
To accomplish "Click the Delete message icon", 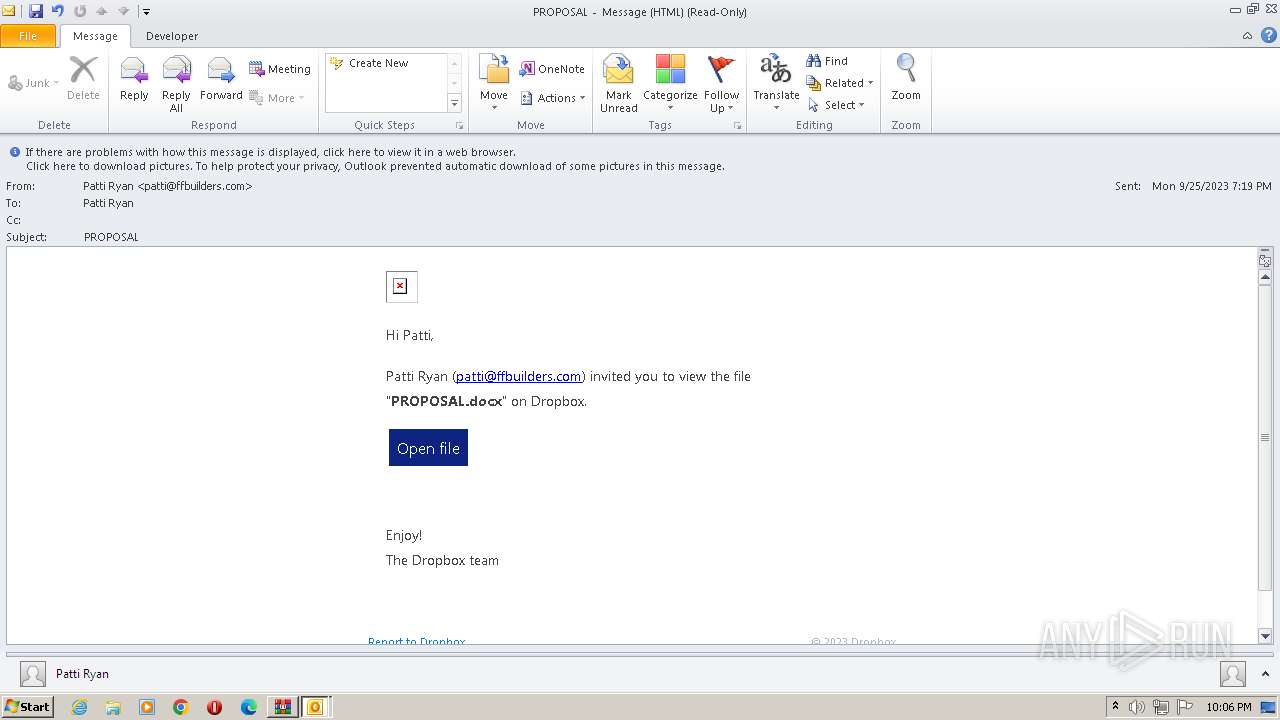I will [83, 78].
